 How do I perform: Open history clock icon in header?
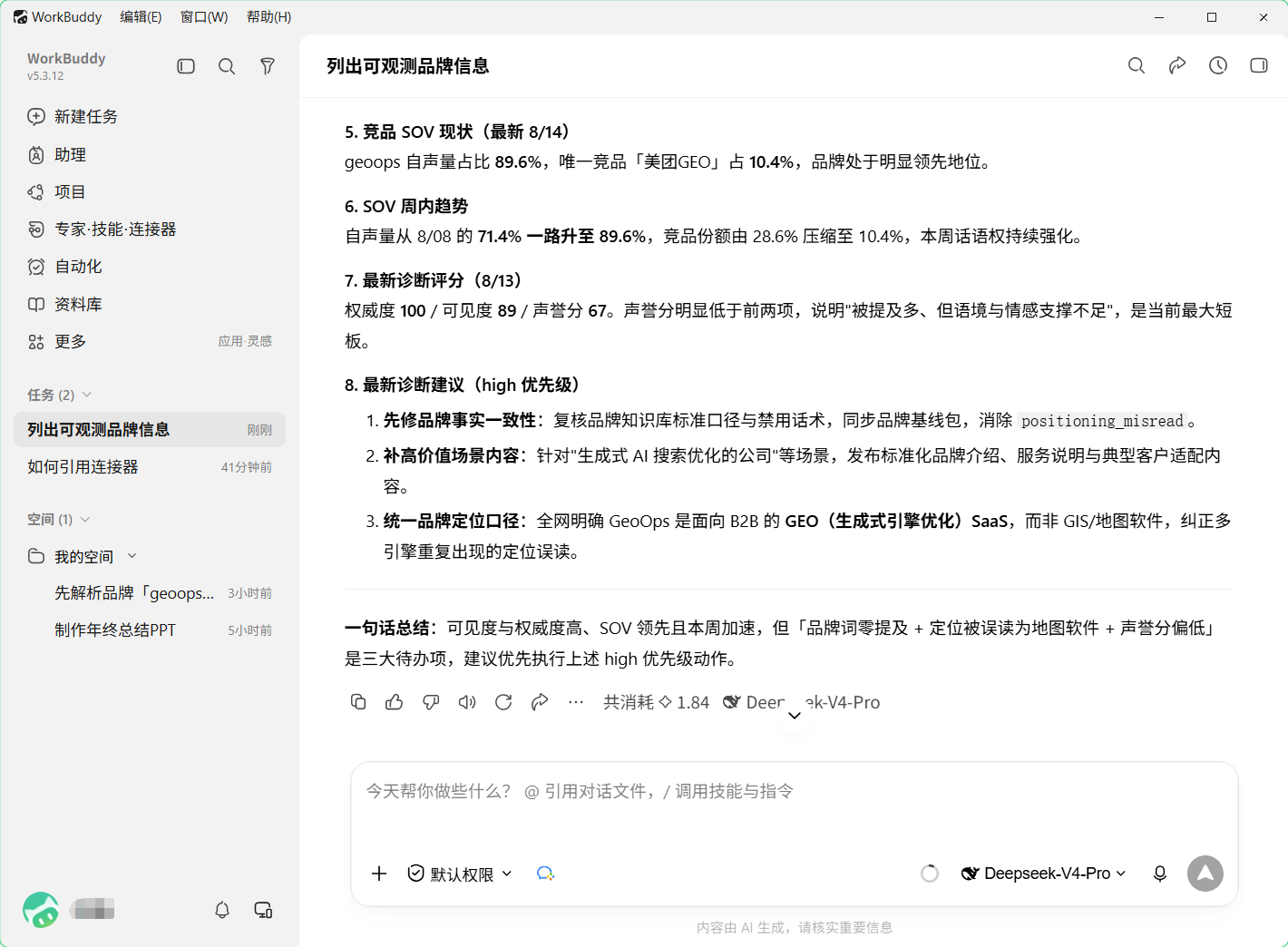1218,65
